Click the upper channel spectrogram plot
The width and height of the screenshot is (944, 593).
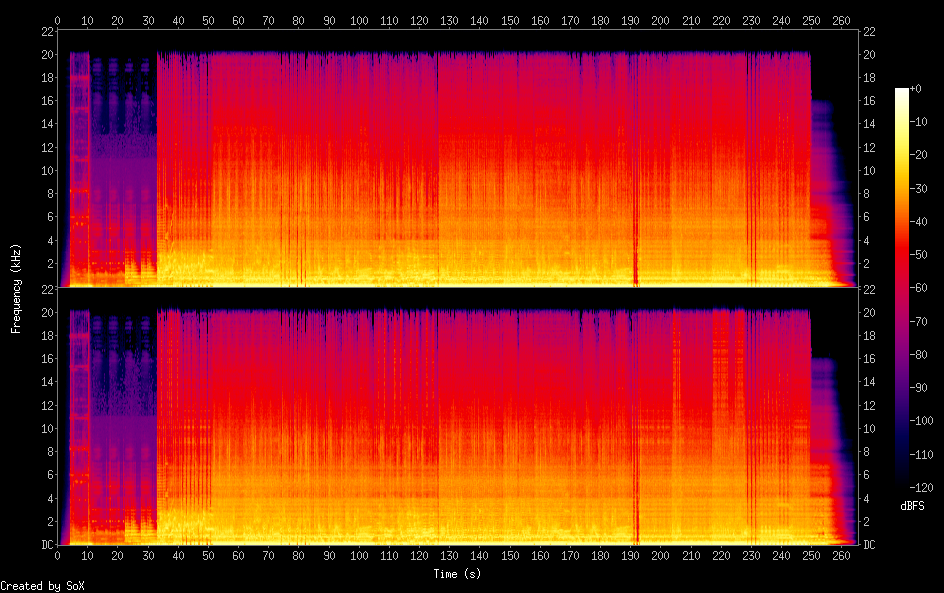[458, 159]
